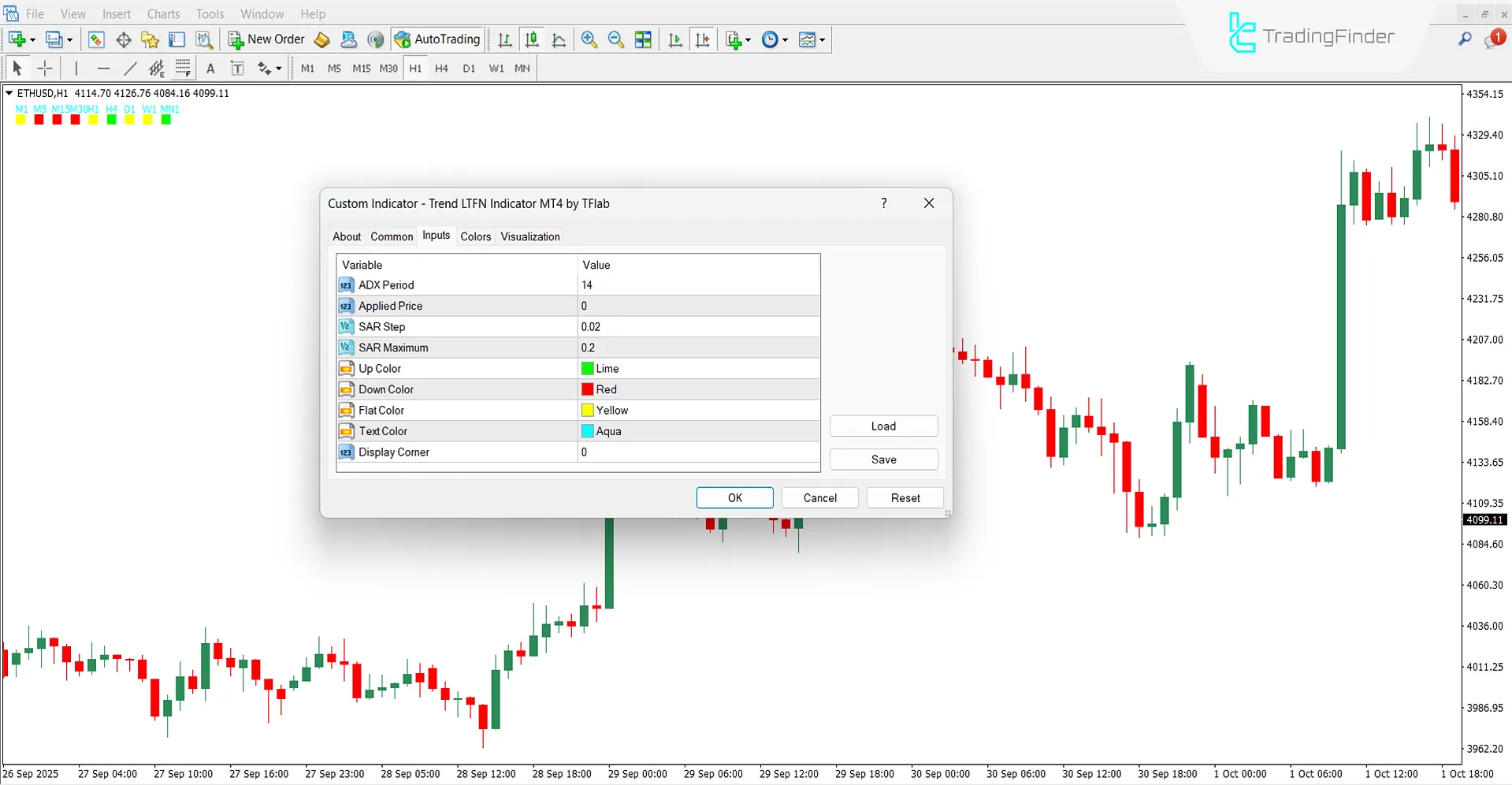Insert text on chart using Text tool
This screenshot has width=1512, height=785.
pyautogui.click(x=210, y=69)
